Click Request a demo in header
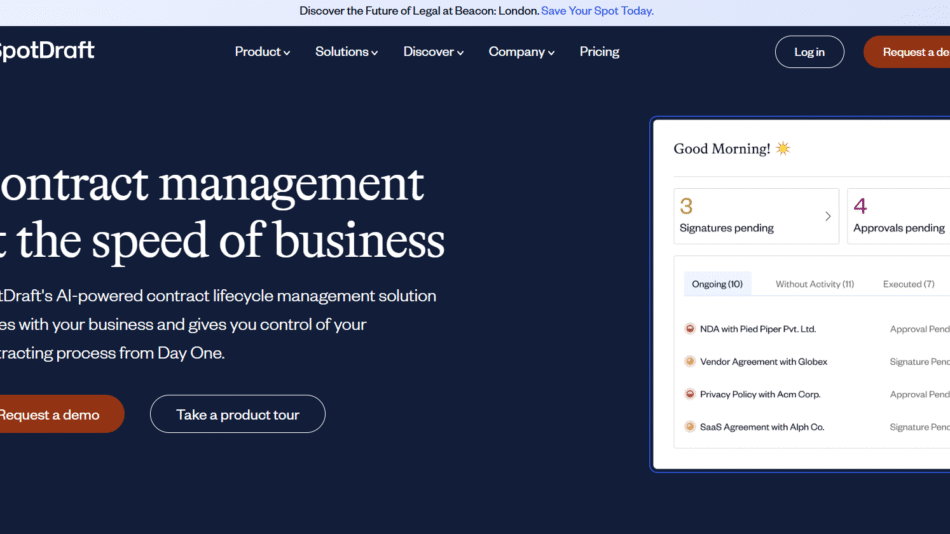This screenshot has height=534, width=950. 907,52
